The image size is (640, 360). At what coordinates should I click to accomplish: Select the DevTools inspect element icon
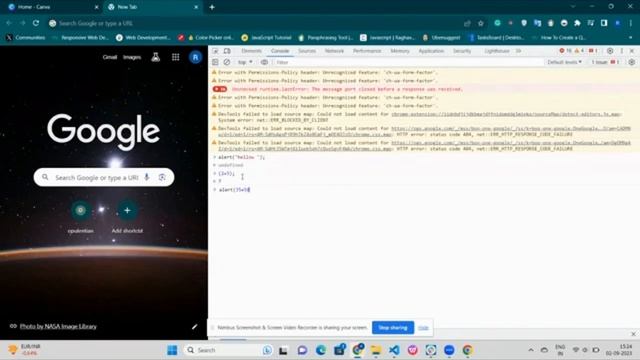click(x=215, y=51)
